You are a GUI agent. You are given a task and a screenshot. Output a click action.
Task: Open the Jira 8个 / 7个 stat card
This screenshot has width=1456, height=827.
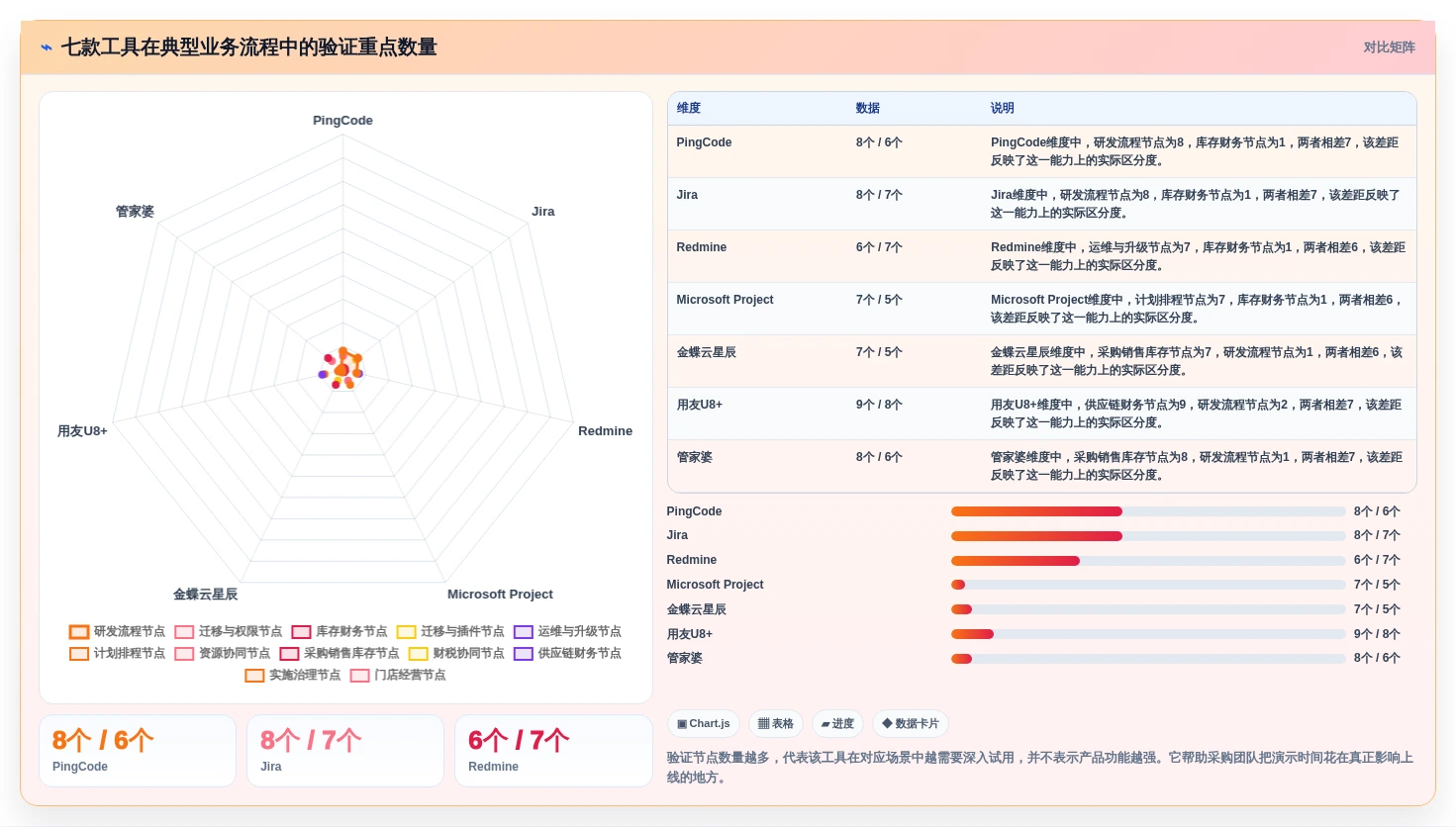click(x=345, y=751)
